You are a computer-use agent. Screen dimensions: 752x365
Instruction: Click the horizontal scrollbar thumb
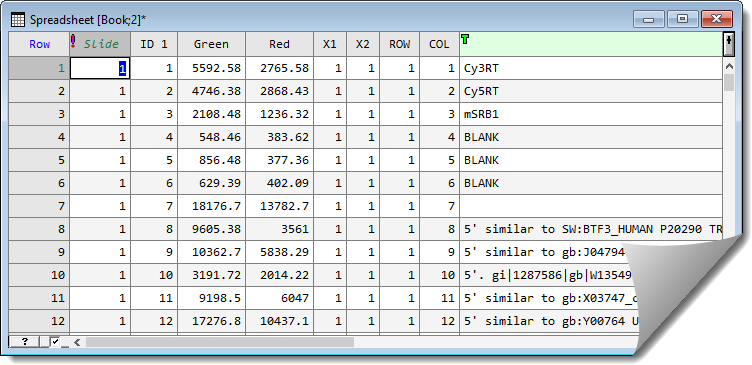click(x=220, y=342)
